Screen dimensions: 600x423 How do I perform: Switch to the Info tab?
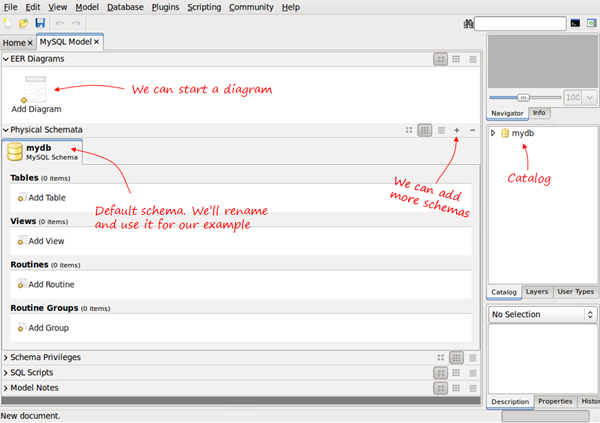coord(539,113)
